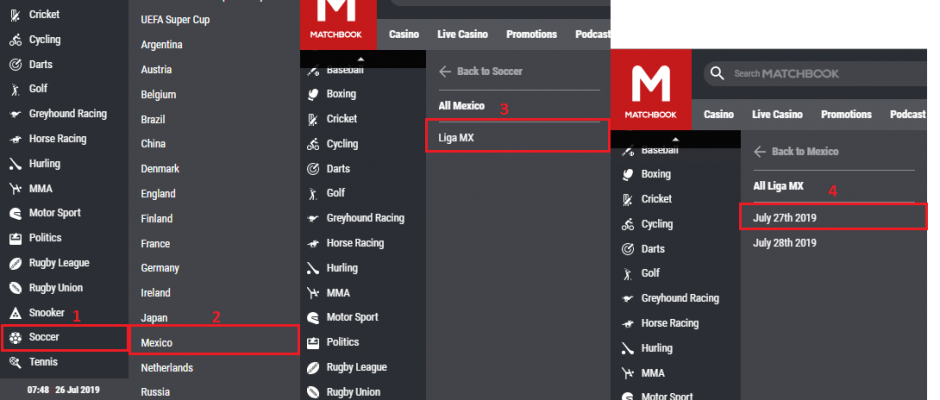Click into the Search Matchbook field
Viewport: 940px width, 400px height.
[815, 74]
